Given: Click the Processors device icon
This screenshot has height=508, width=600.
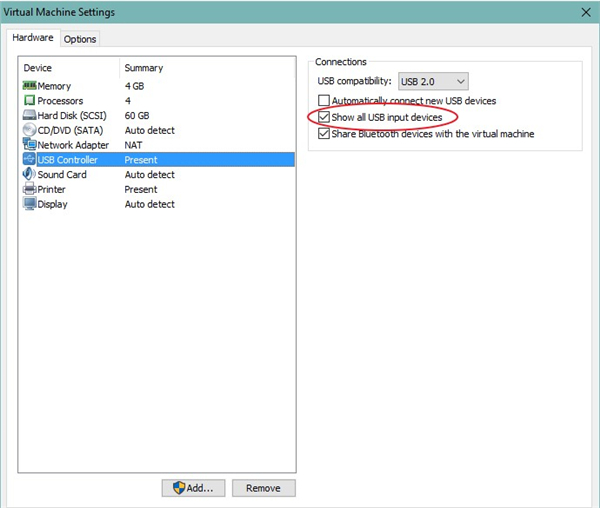Looking at the screenshot, I should click(x=29, y=101).
